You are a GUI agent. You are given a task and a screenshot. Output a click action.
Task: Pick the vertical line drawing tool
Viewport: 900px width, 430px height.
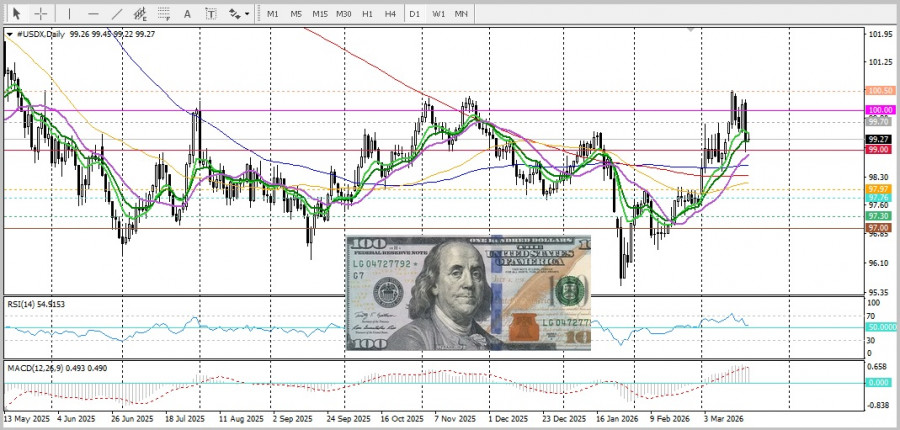(x=69, y=13)
